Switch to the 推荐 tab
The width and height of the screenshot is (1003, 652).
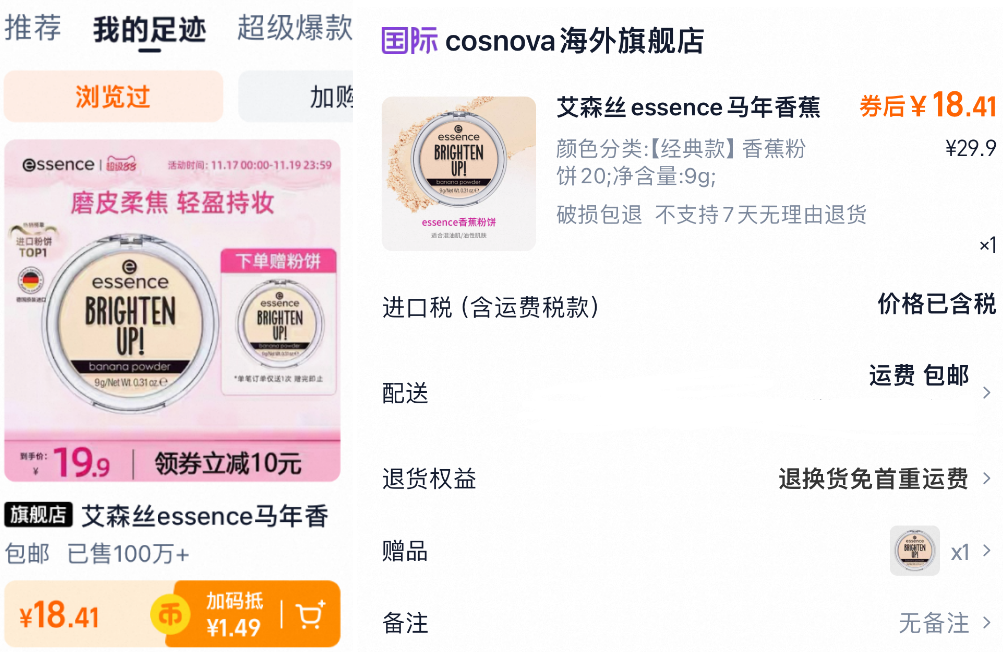tap(33, 28)
